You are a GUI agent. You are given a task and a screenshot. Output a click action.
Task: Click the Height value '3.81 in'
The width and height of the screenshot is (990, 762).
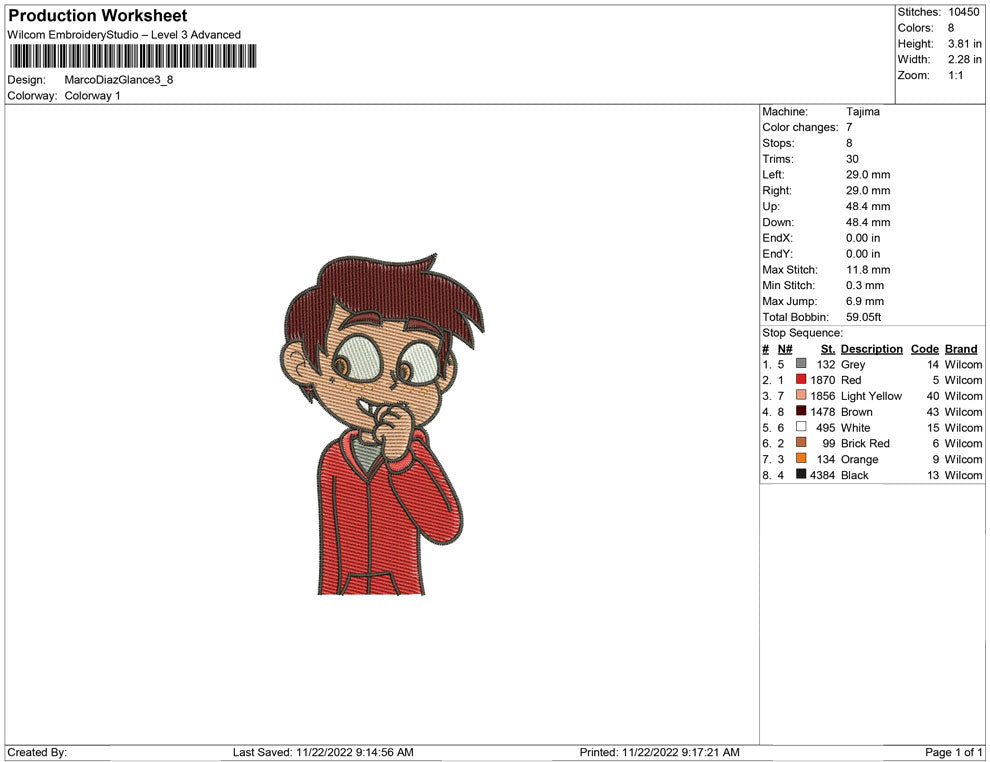[965, 44]
